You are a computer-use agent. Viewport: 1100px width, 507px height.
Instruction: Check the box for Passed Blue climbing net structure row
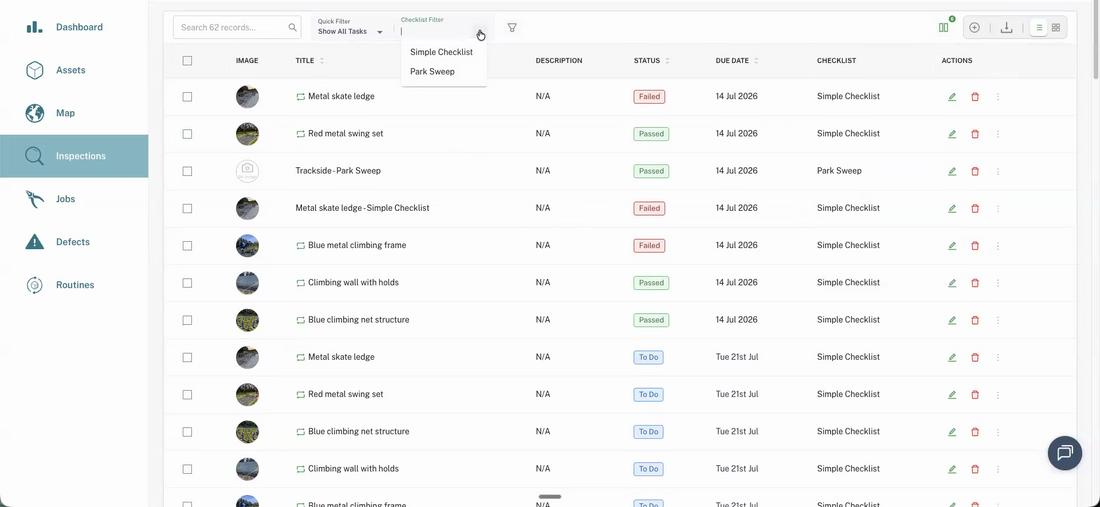[x=187, y=320]
